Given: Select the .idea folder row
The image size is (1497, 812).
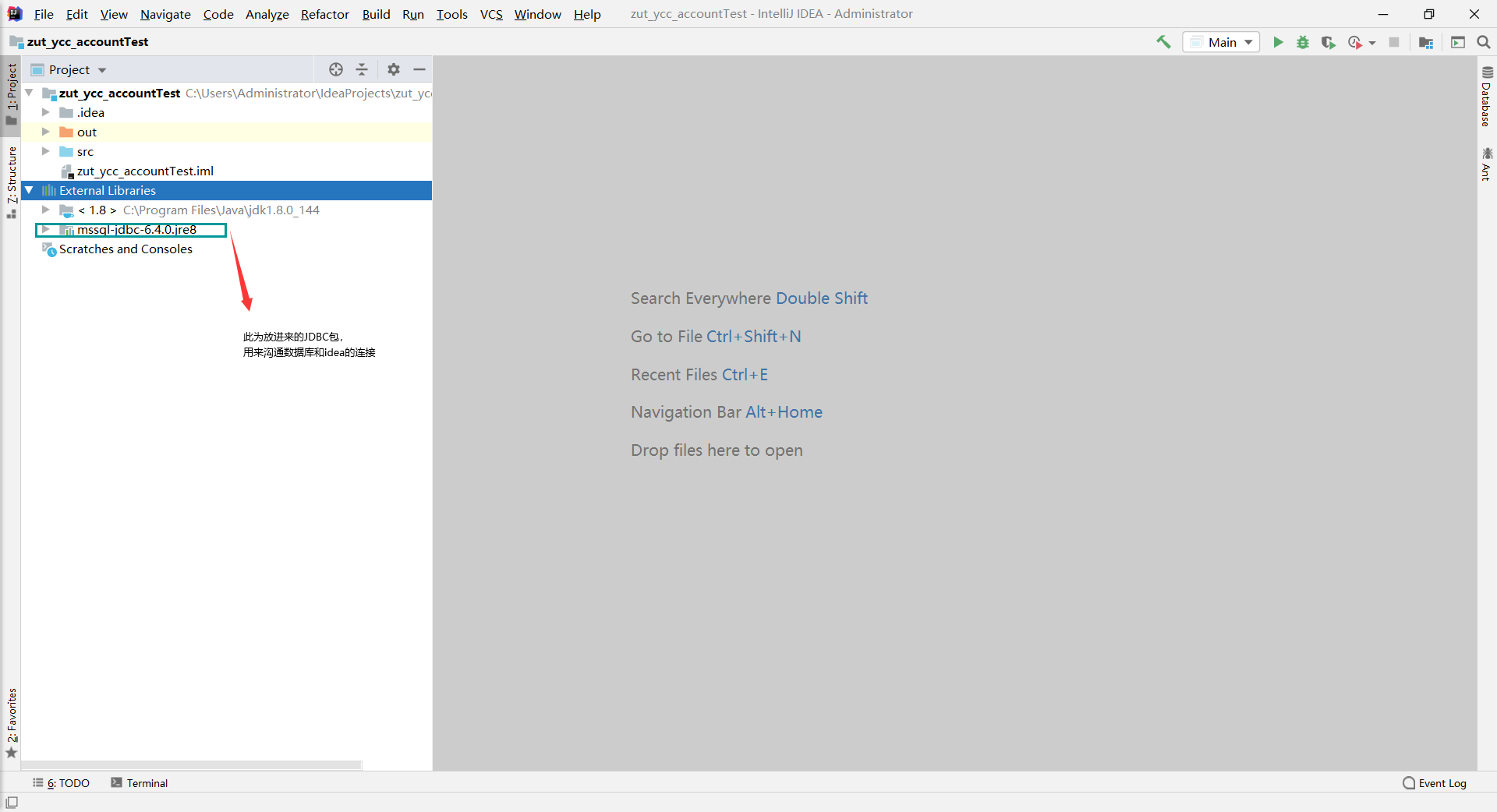Looking at the screenshot, I should pos(226,112).
